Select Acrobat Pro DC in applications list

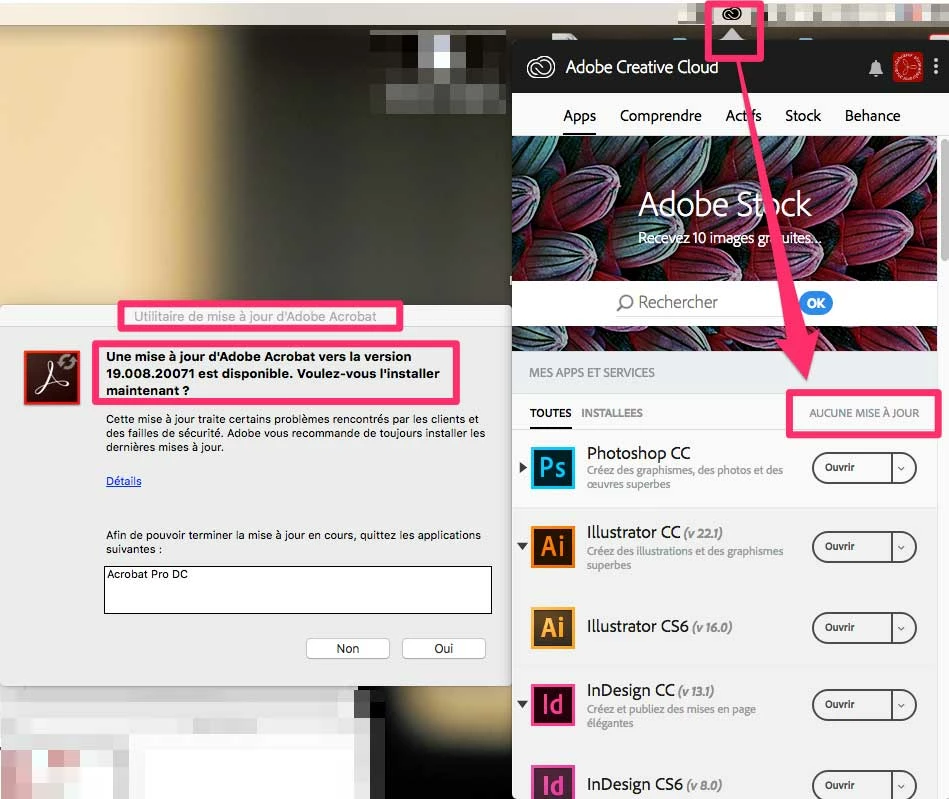pos(148,574)
